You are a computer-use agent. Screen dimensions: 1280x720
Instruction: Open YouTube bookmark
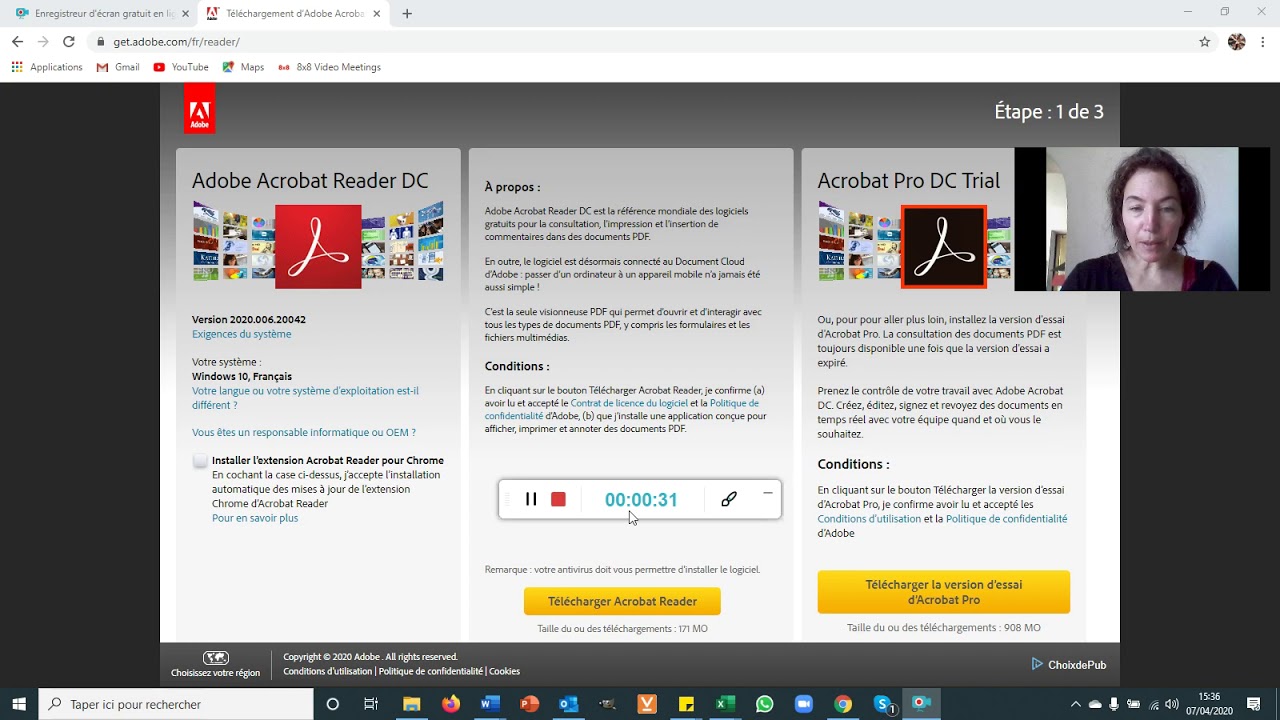coord(181,67)
